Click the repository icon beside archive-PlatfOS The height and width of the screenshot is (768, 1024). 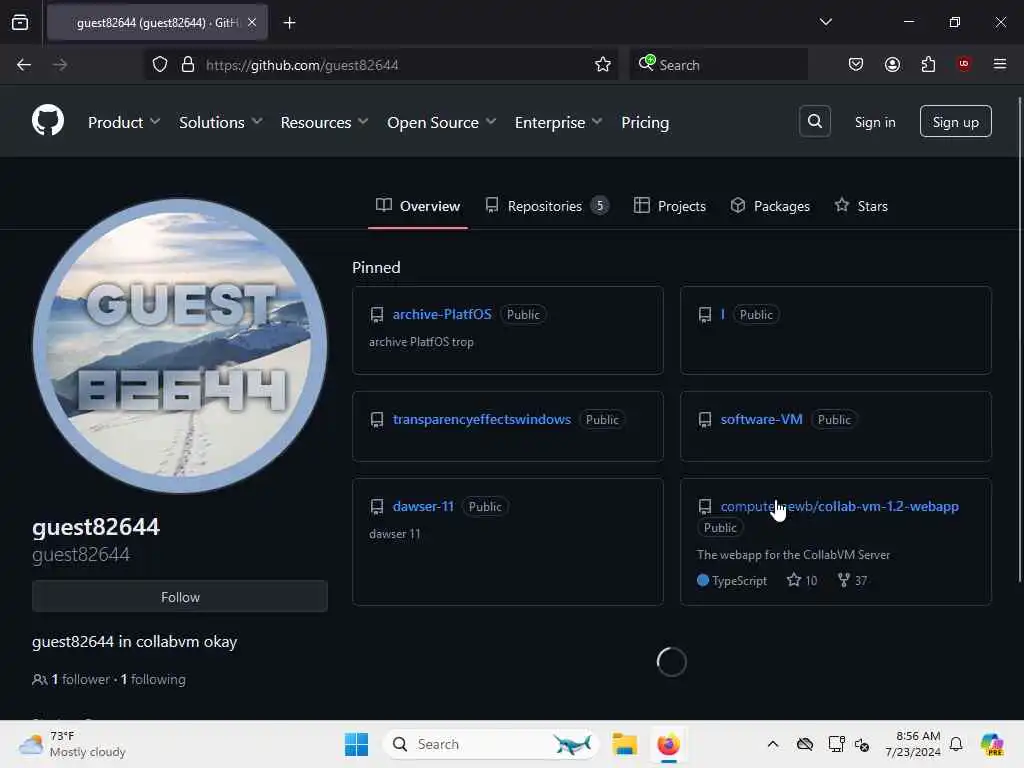point(377,315)
